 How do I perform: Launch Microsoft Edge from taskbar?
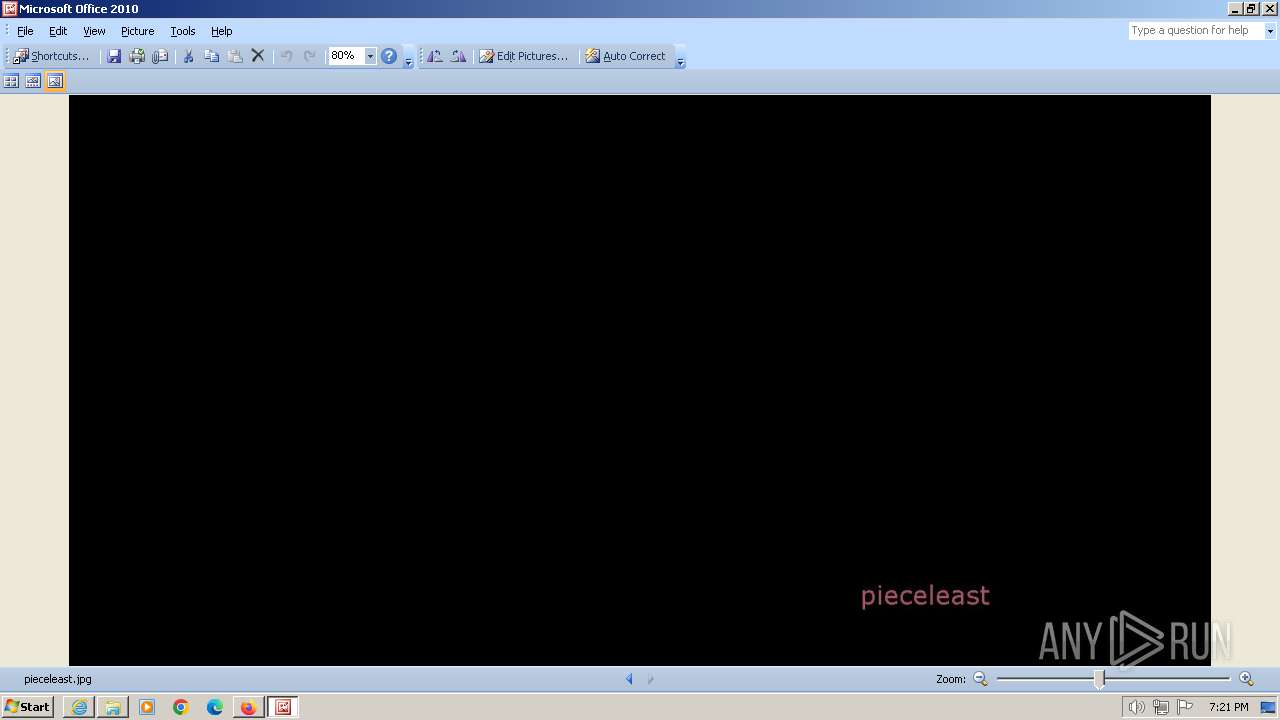pyautogui.click(x=215, y=707)
